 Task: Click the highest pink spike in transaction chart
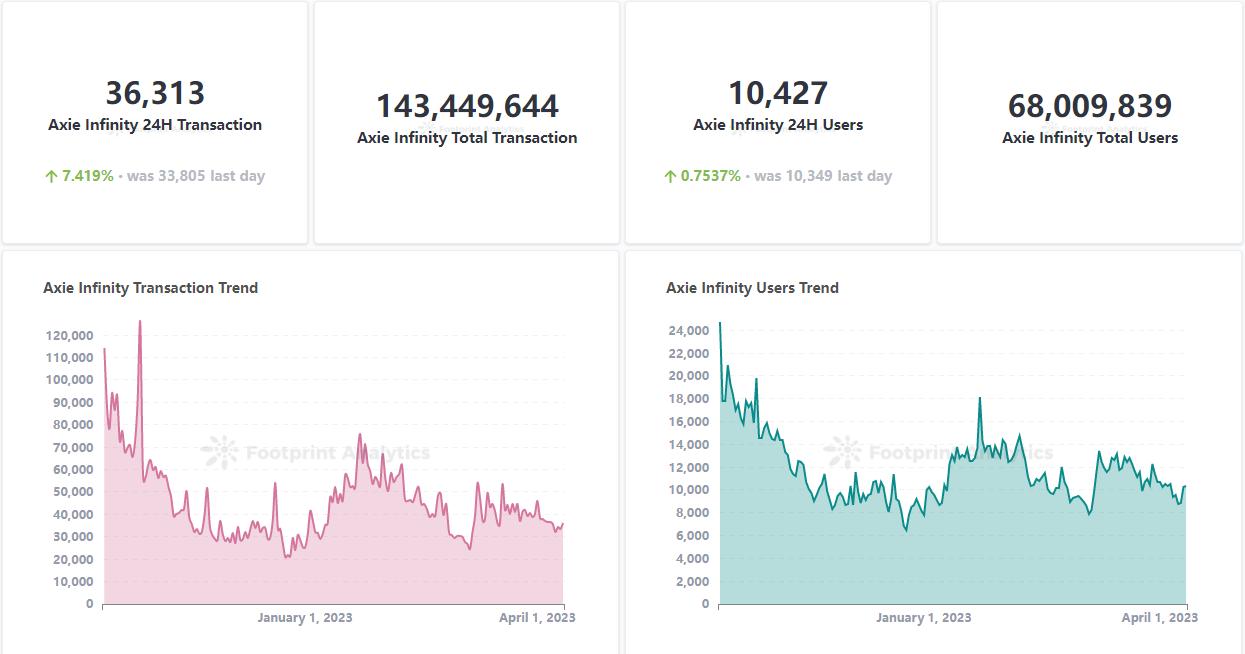[140, 323]
